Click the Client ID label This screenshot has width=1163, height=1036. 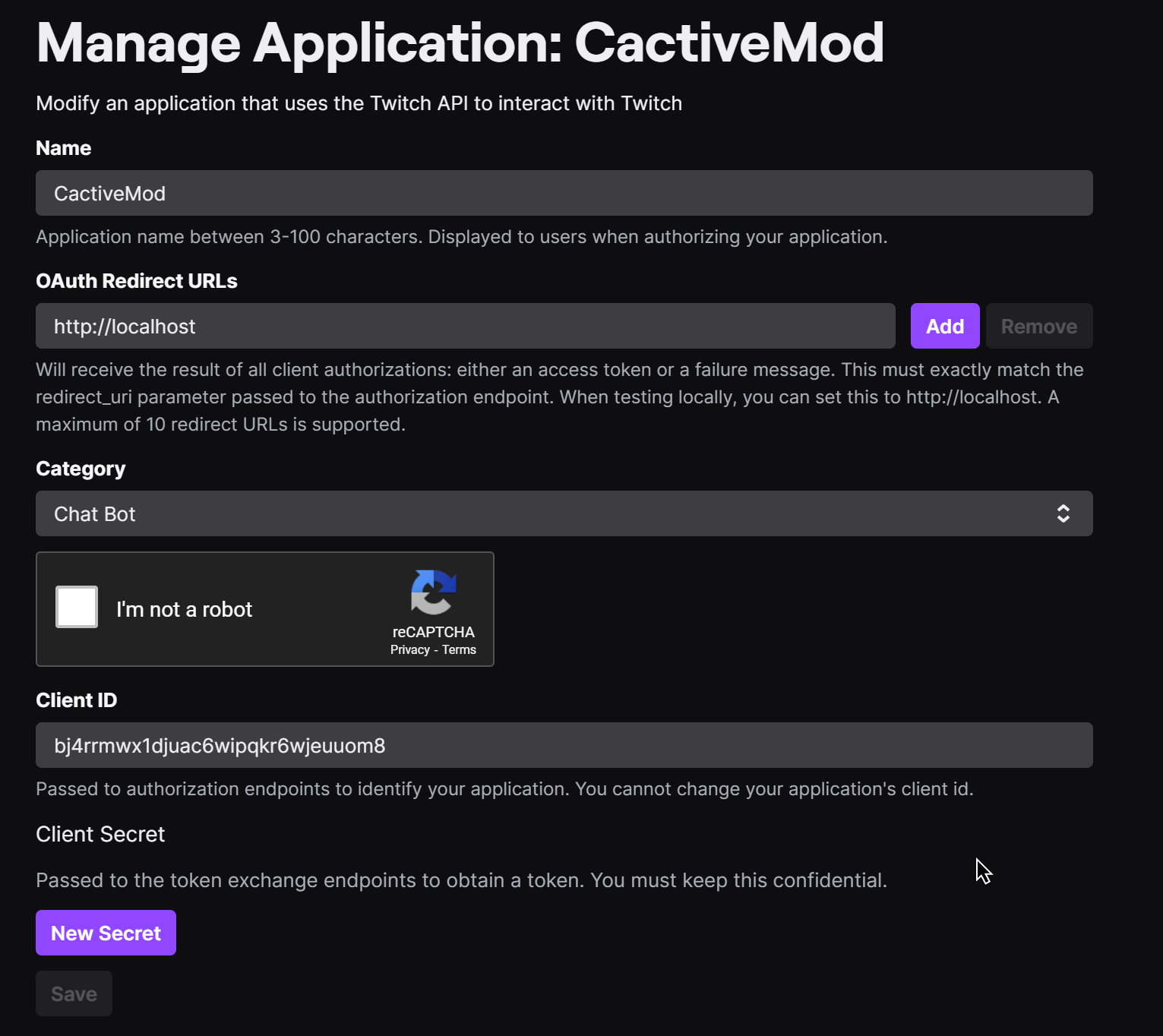coord(77,700)
